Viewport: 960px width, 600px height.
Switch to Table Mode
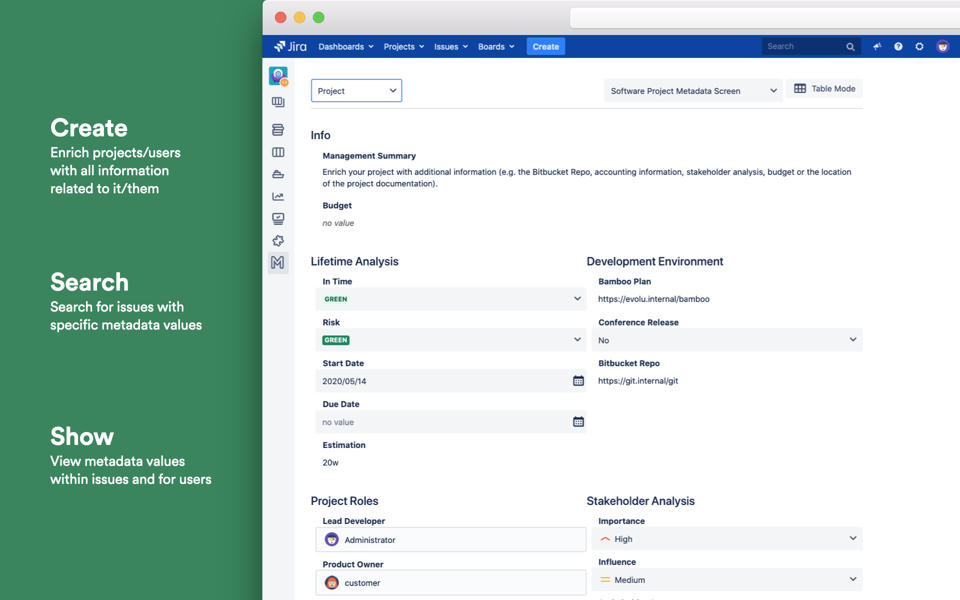click(824, 89)
